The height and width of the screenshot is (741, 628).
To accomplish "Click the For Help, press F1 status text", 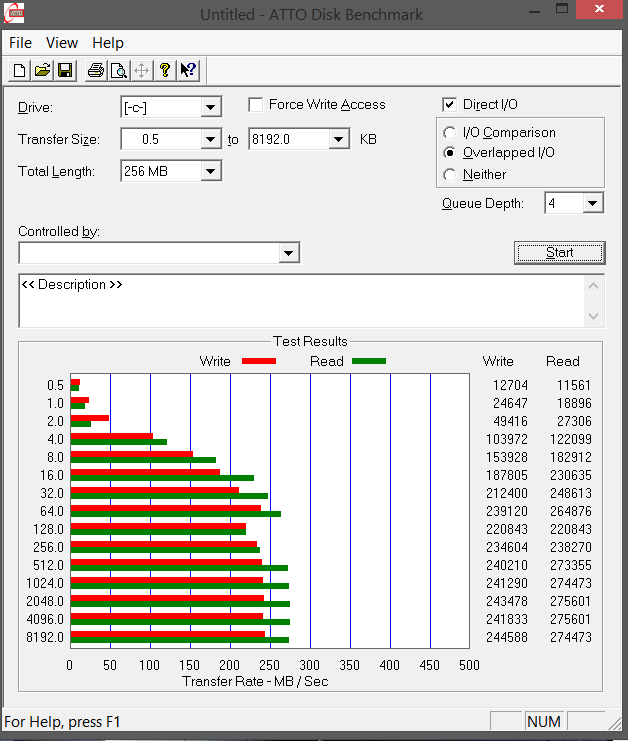I will click(62, 722).
